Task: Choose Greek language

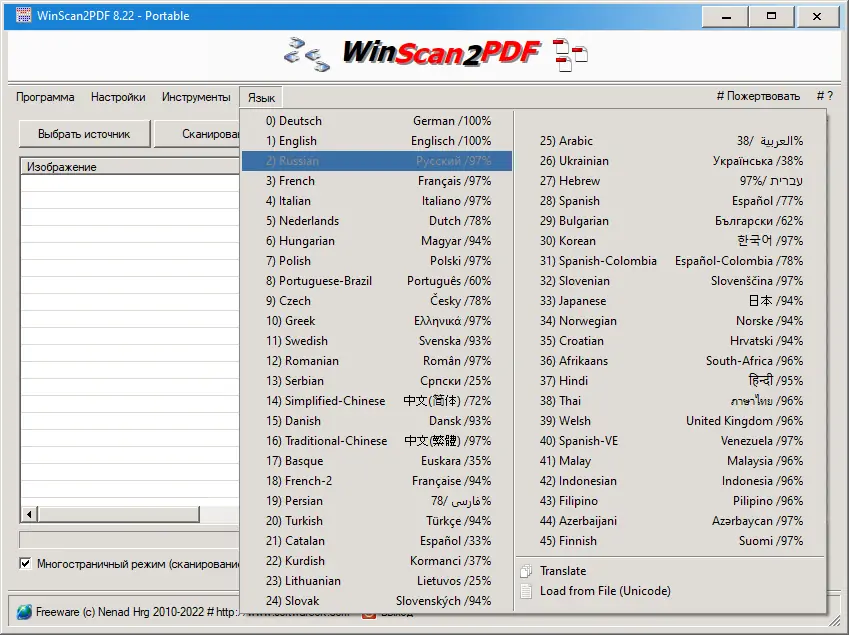Action: point(377,321)
